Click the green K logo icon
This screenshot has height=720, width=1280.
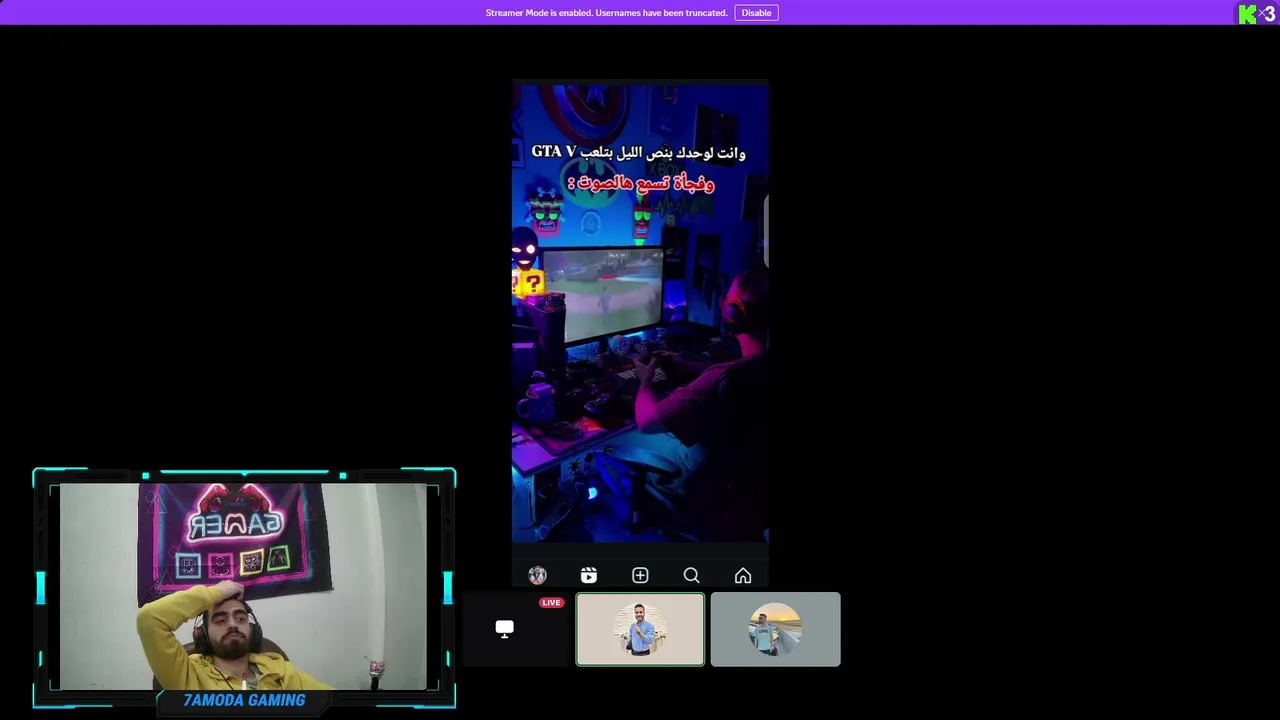1247,14
